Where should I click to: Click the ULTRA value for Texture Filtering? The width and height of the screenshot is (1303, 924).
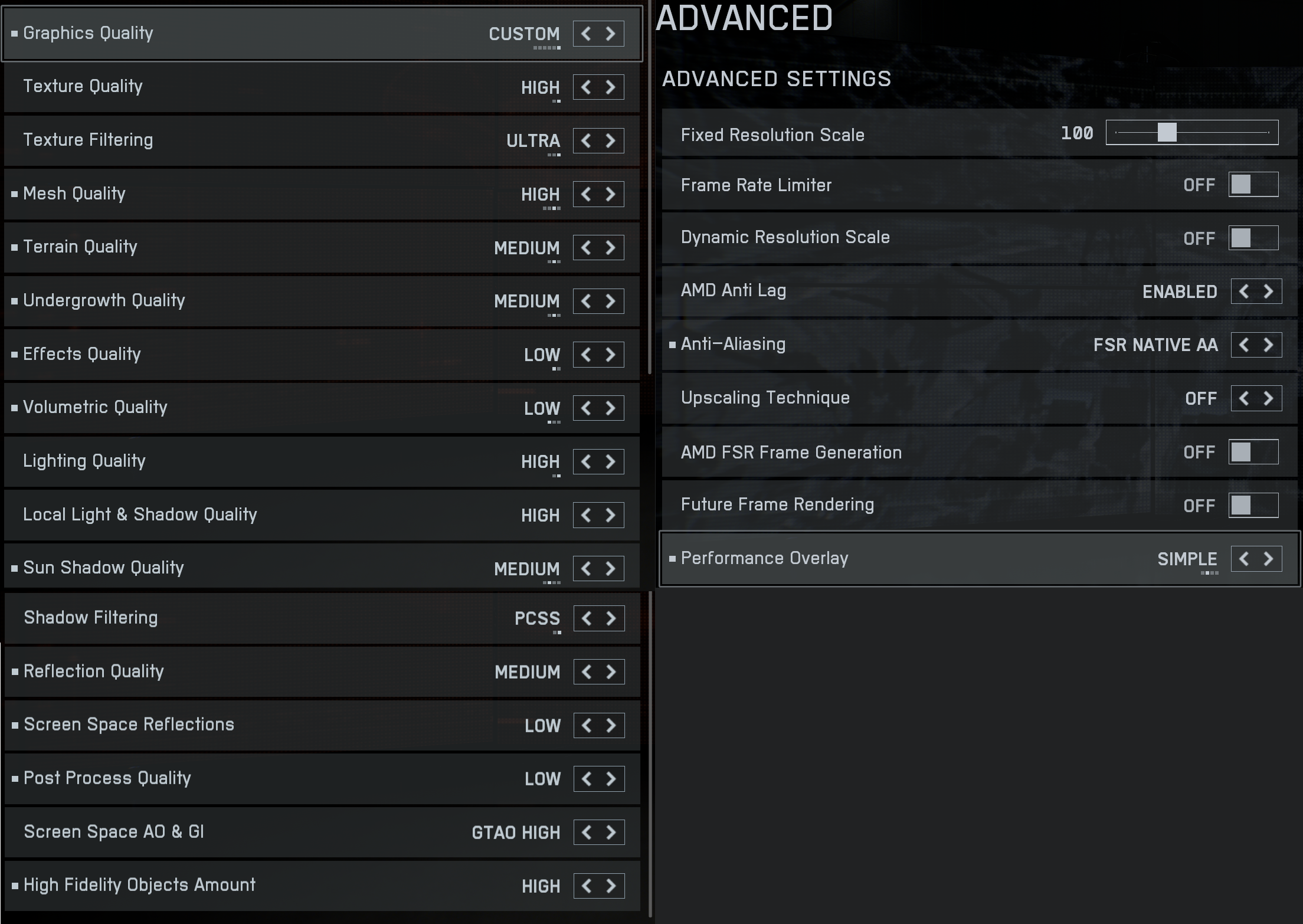533,141
